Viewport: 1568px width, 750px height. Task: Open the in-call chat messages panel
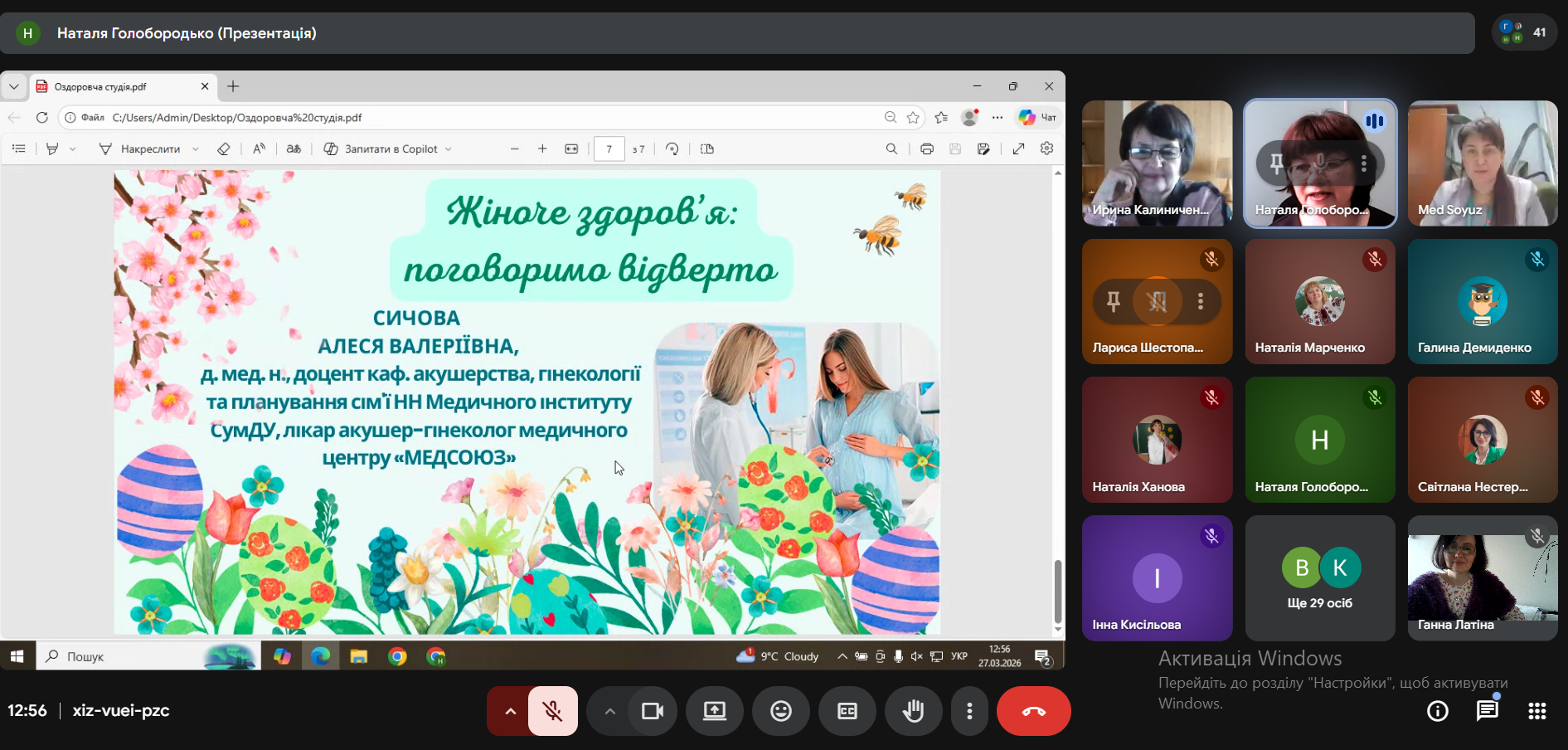1487,711
